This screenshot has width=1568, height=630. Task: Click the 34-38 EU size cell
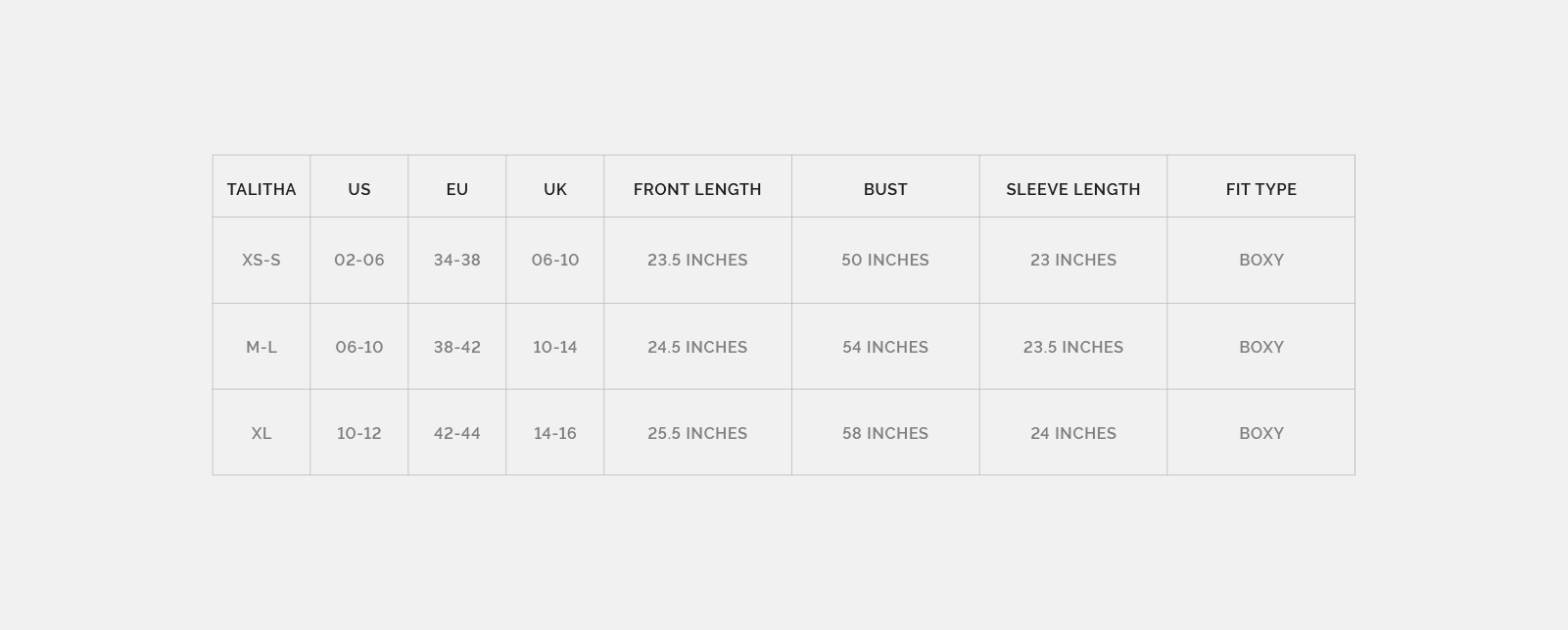point(457,260)
